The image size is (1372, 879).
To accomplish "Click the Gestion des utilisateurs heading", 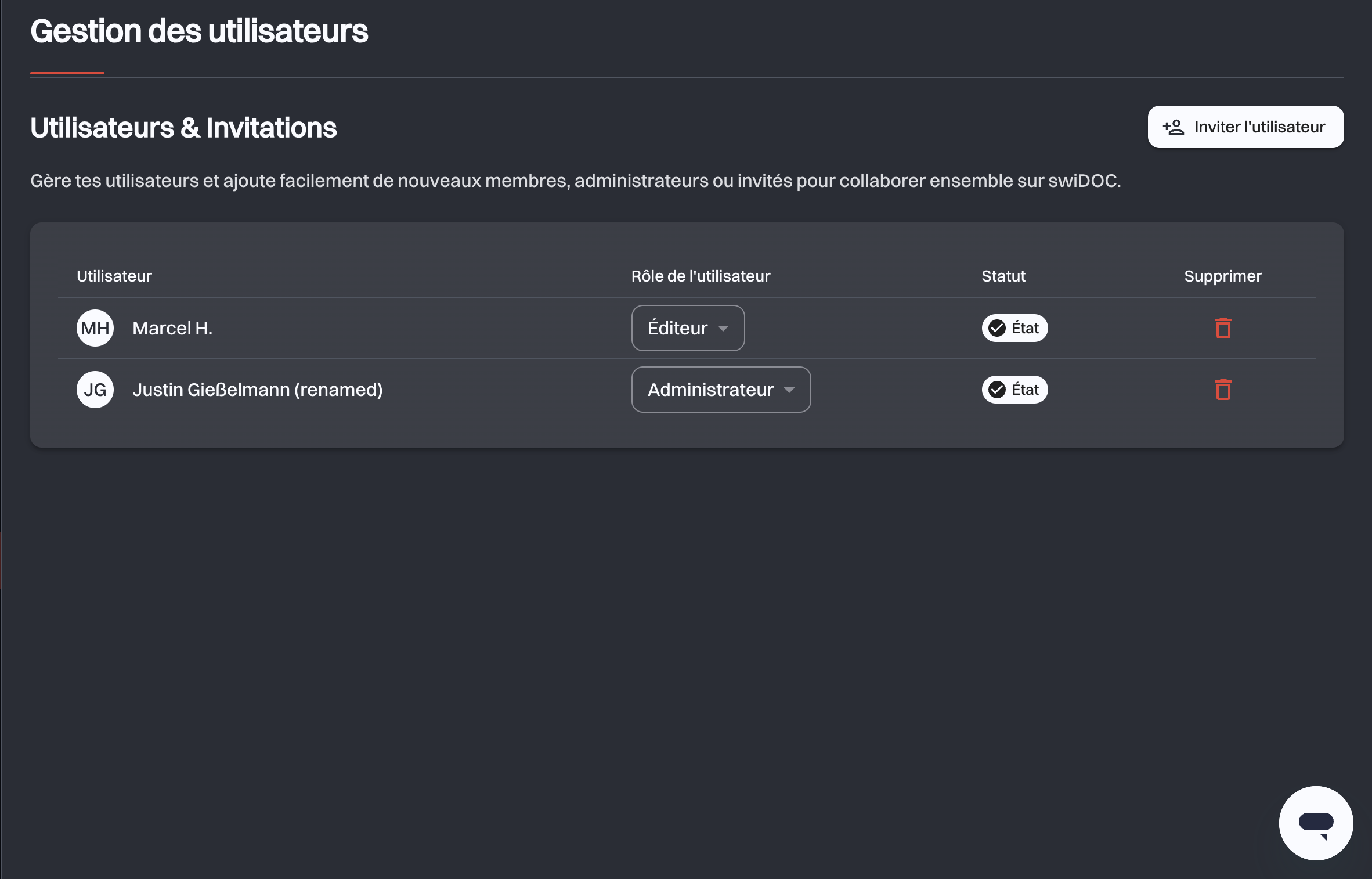I will [199, 31].
